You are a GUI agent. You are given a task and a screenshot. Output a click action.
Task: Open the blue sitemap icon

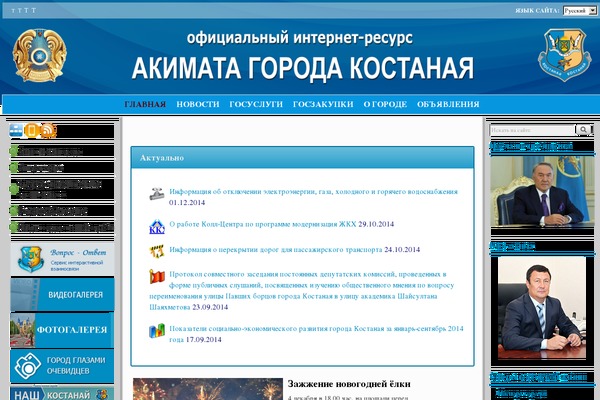click(x=16, y=131)
